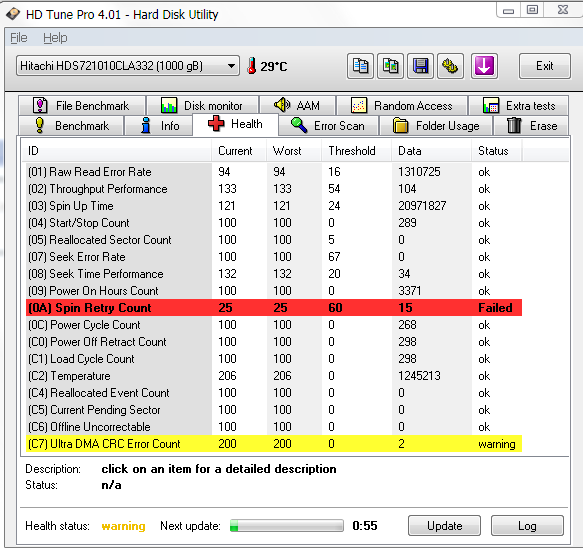The width and height of the screenshot is (583, 548).
Task: Open the options tools icon
Action: [x=450, y=66]
